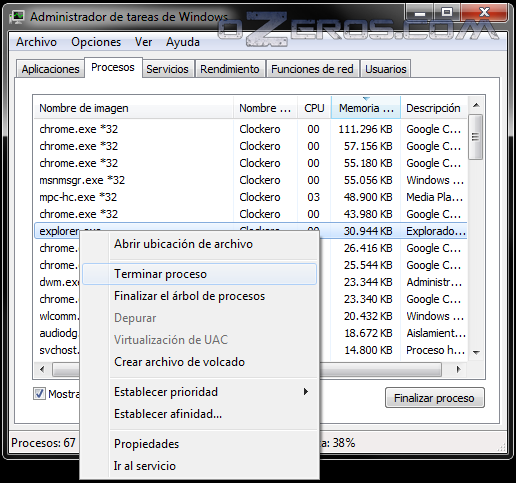The height and width of the screenshot is (483, 516).
Task: Switch to the Procesos tab
Action: tap(113, 67)
